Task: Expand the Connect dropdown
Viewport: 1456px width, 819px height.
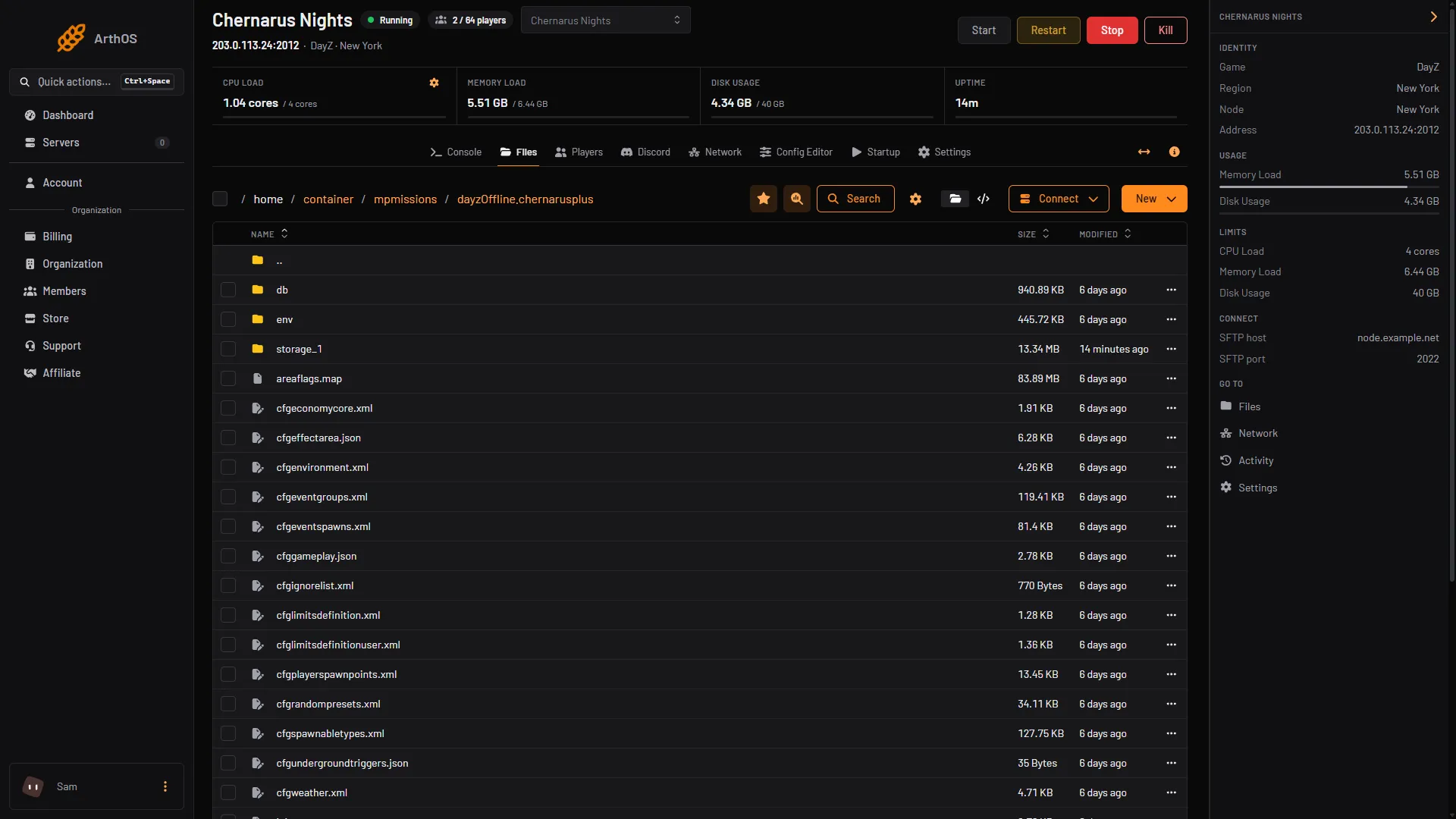Action: (x=1059, y=199)
